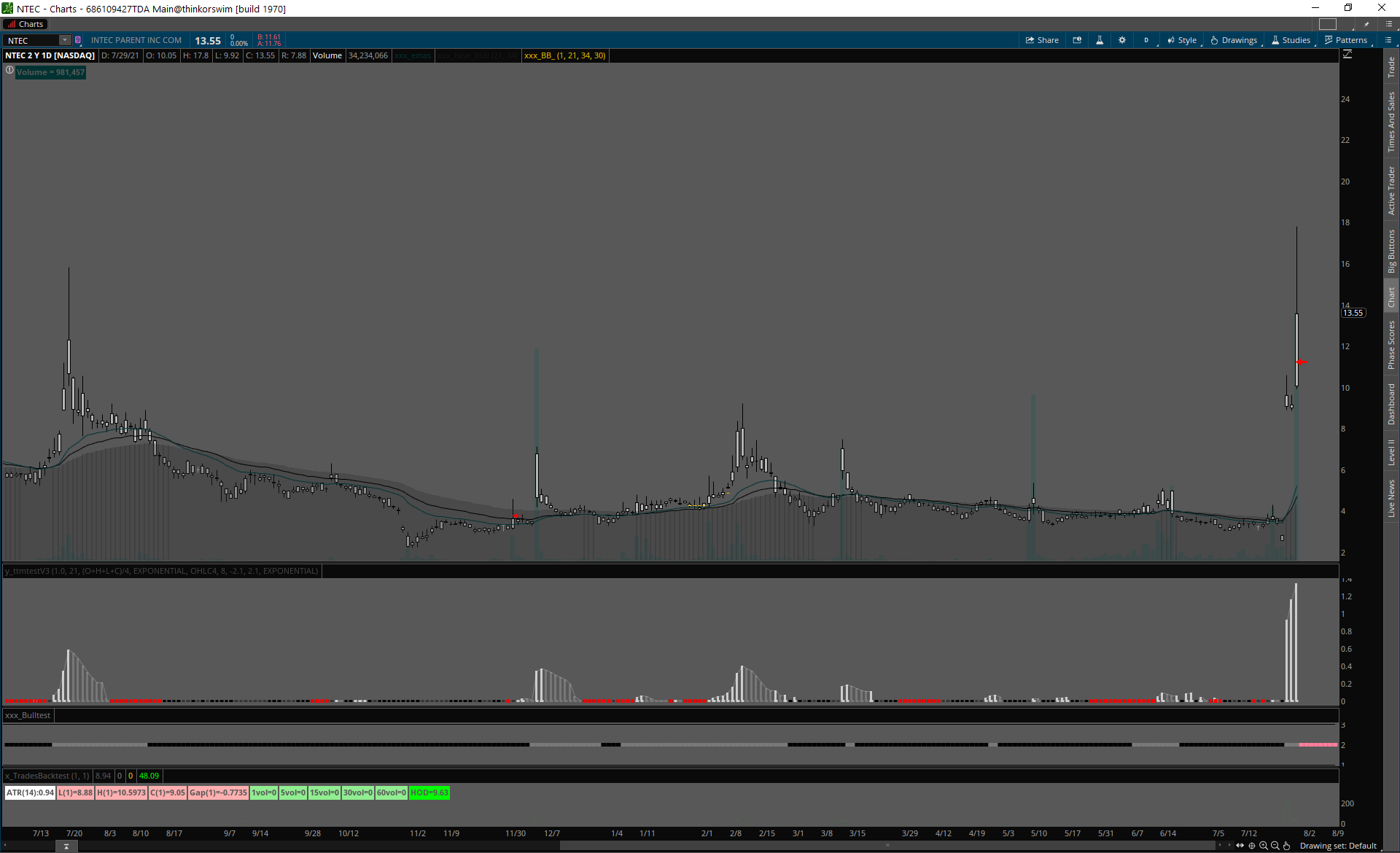Switch to the Charts tab
This screenshot has height=853, width=1400.
[26, 24]
